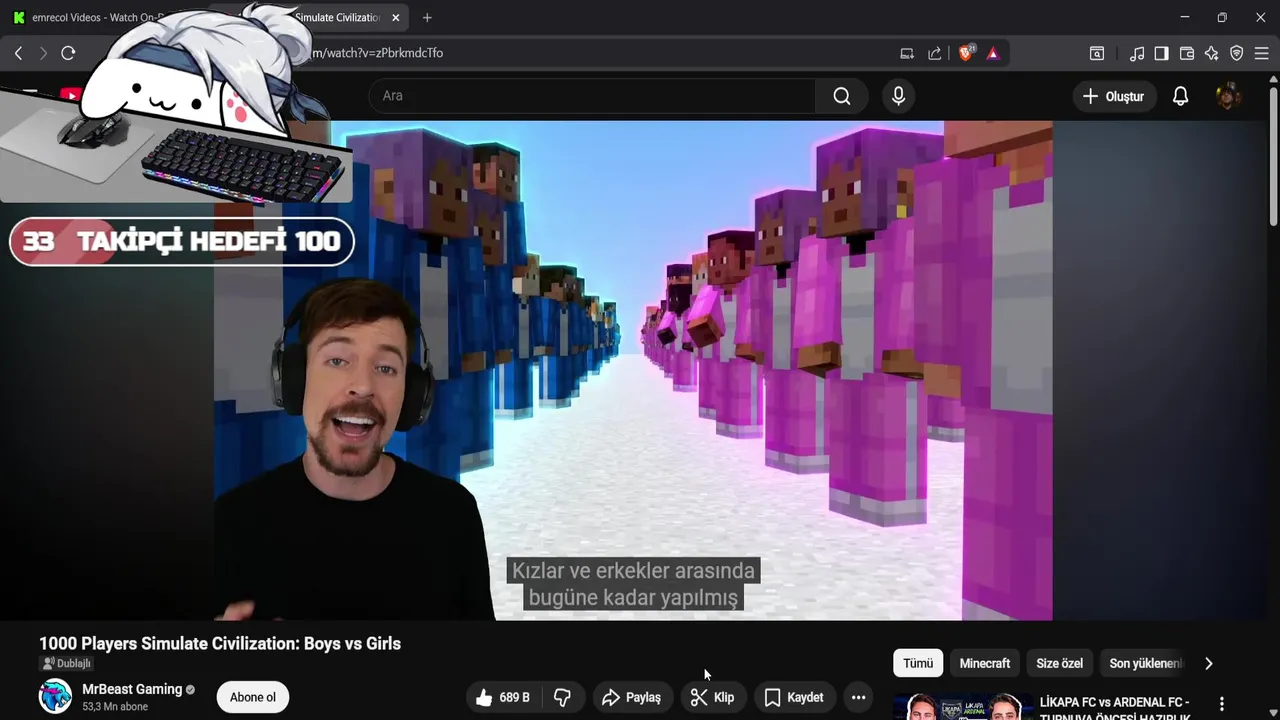Like the video showing 689 B
Image resolution: width=1280 pixels, height=720 pixels.
click(504, 697)
